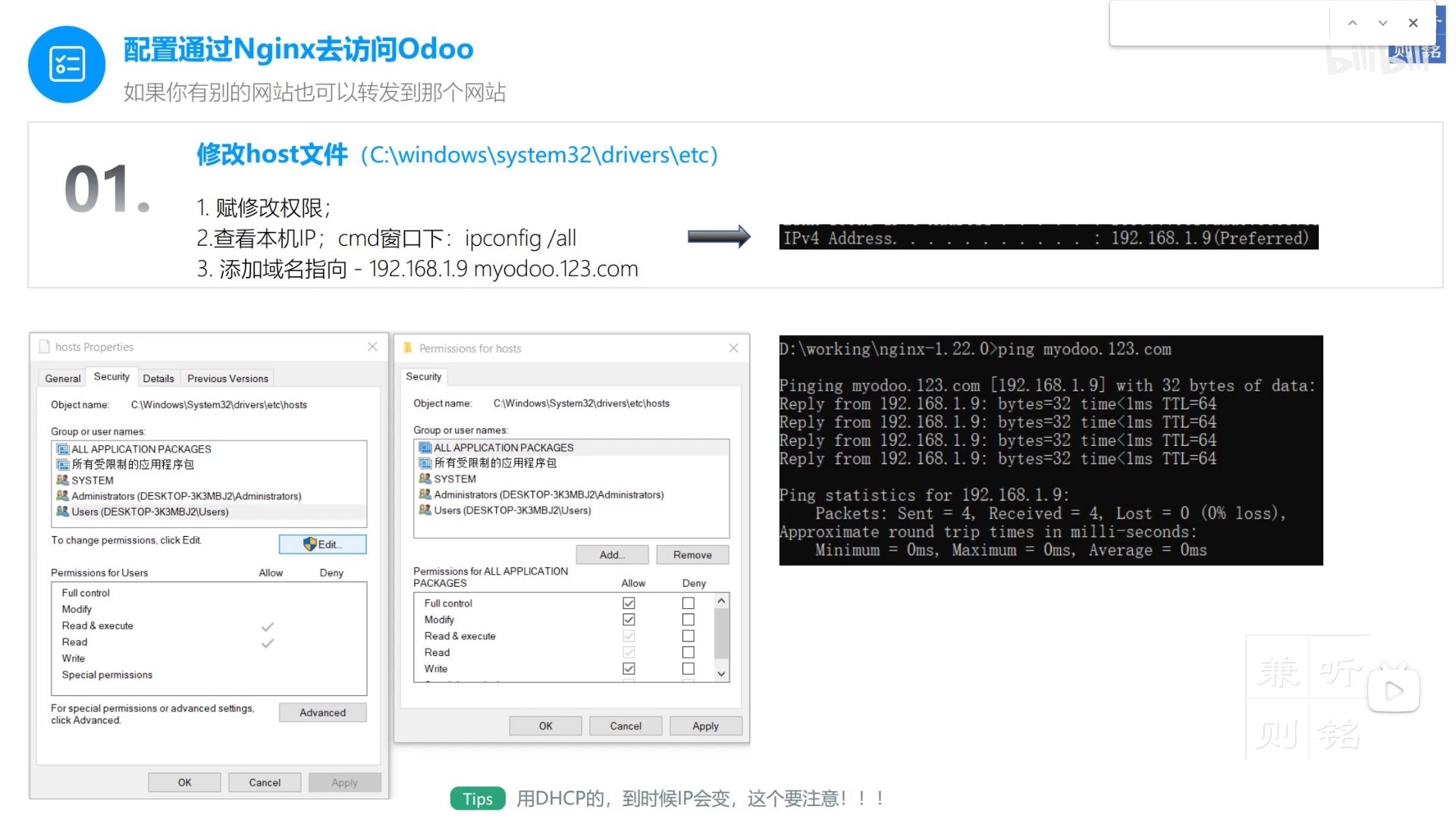Open the General tab in hosts Properties
The height and width of the screenshot is (819, 1456).
click(x=63, y=378)
